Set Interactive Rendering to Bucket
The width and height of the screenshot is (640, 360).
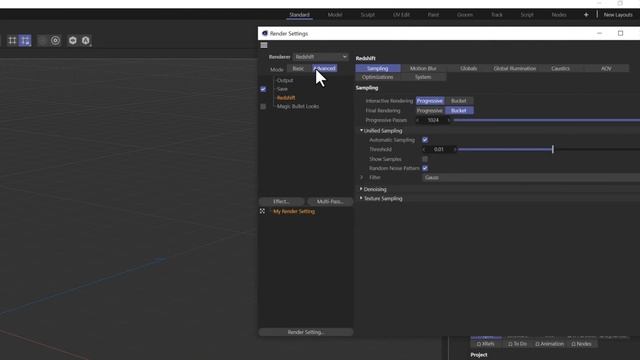pyautogui.click(x=458, y=101)
